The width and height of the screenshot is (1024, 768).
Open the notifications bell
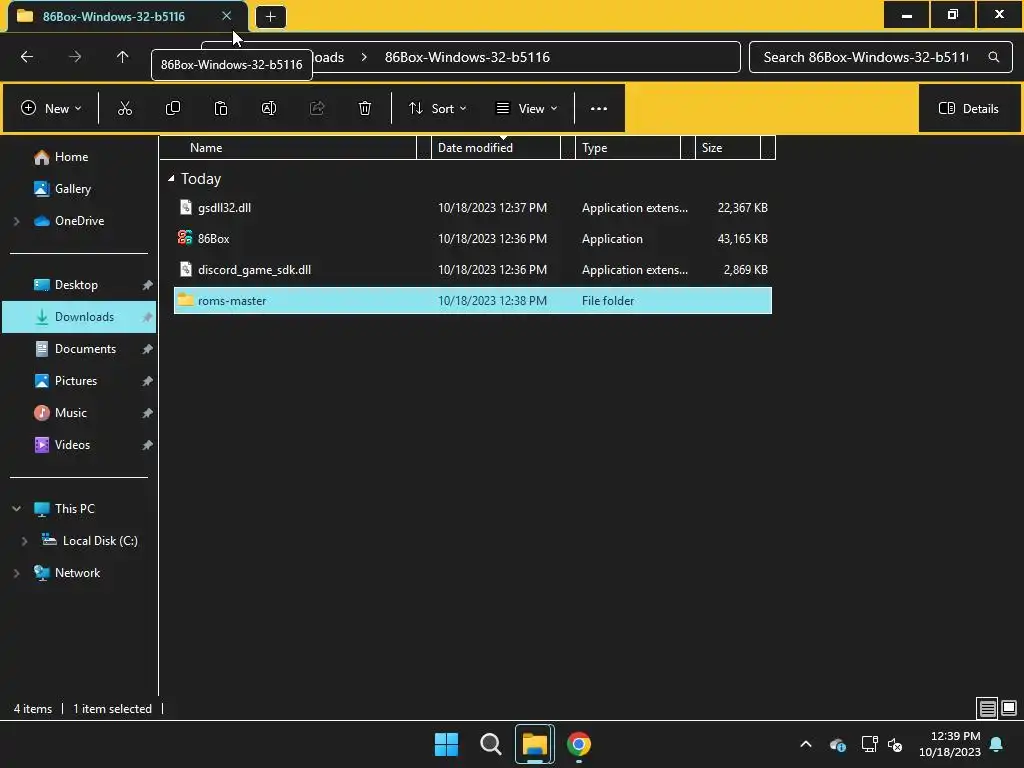pos(997,744)
